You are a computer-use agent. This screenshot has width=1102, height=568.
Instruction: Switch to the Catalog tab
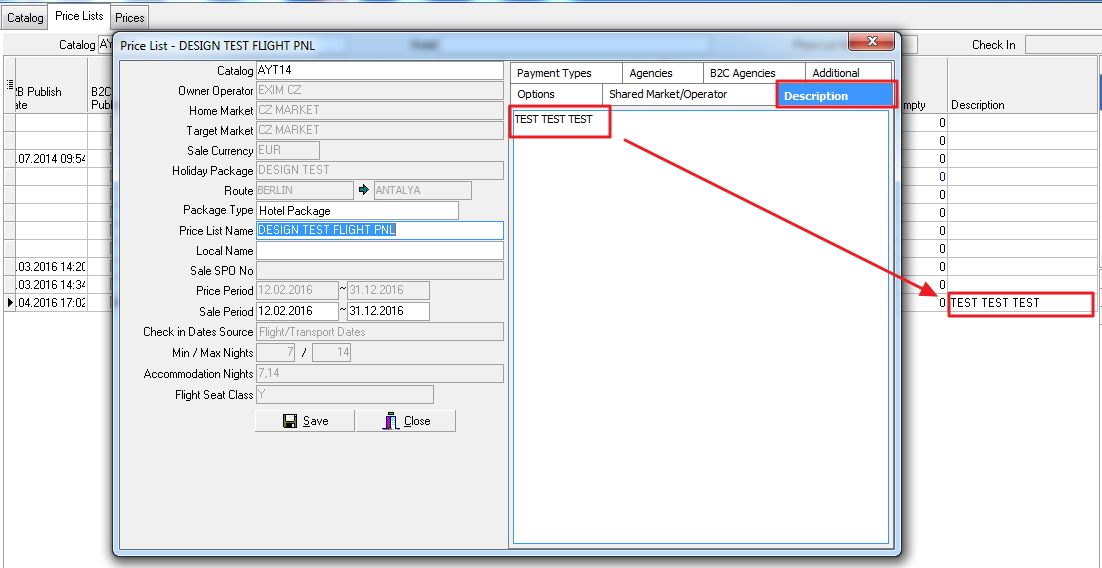coord(25,18)
